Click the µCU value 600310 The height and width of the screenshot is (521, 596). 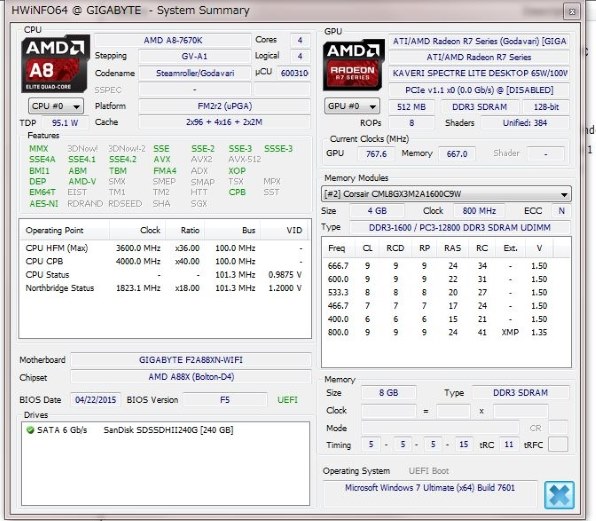tap(294, 73)
